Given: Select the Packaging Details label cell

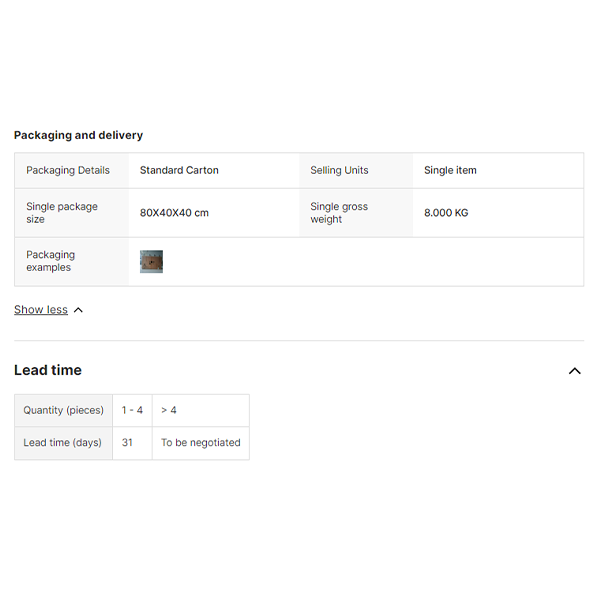Looking at the screenshot, I should point(68,170).
